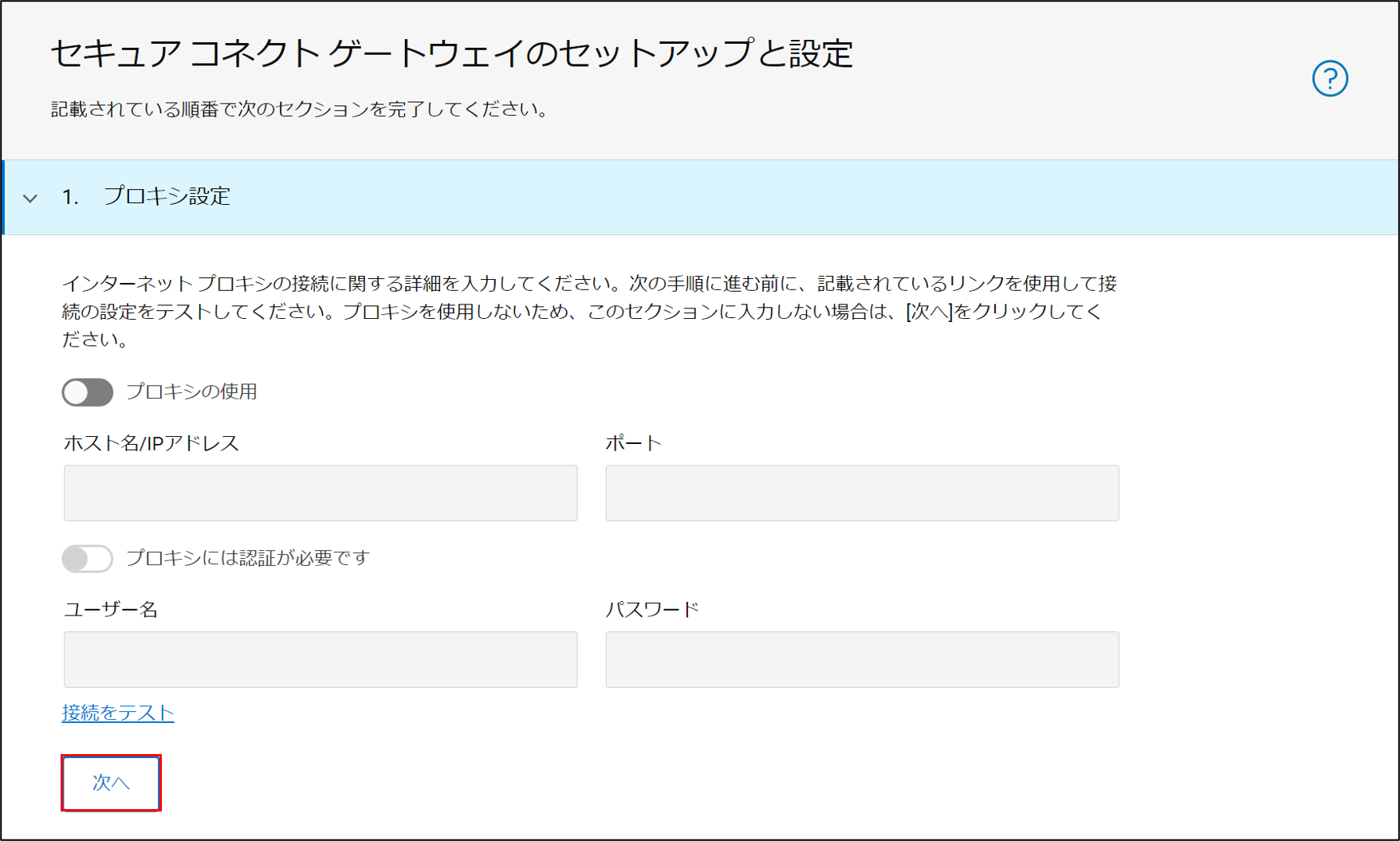Image resolution: width=1400 pixels, height=841 pixels.
Task: Open the 接続をテスト link
Action: (x=118, y=713)
